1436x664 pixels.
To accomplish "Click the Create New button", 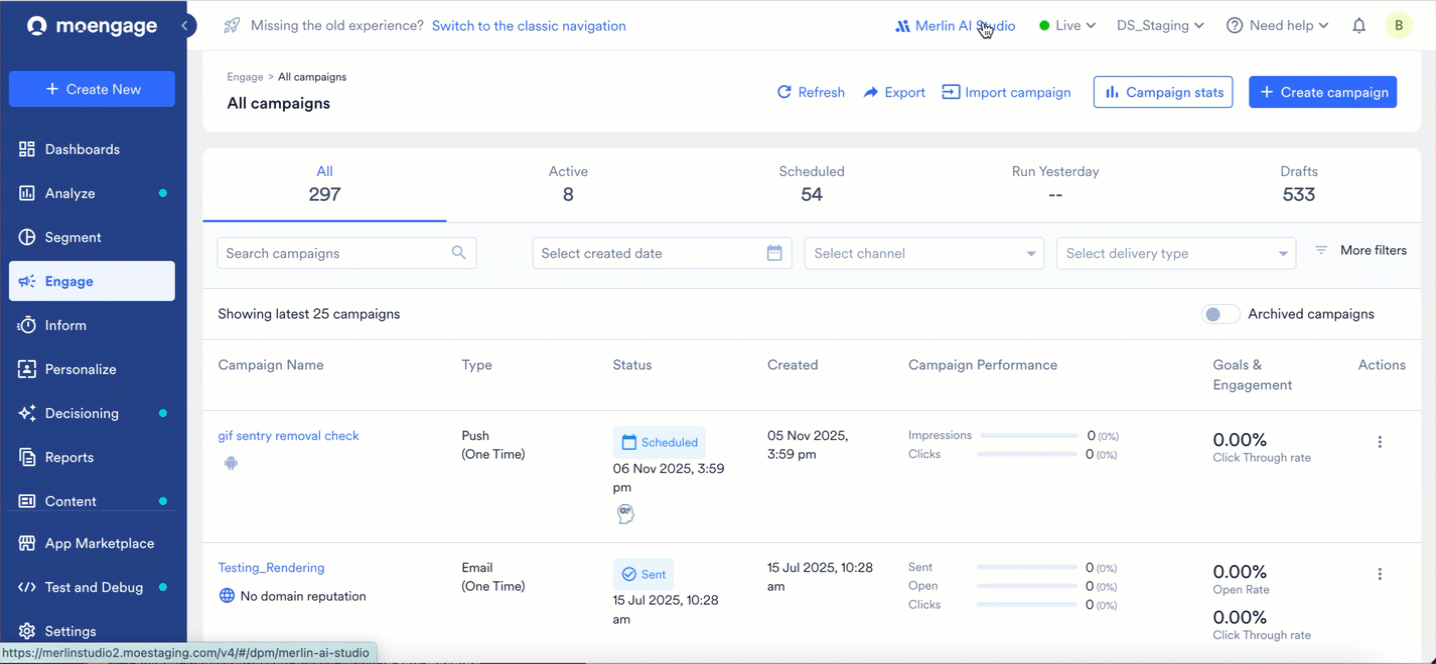I will (x=92, y=89).
